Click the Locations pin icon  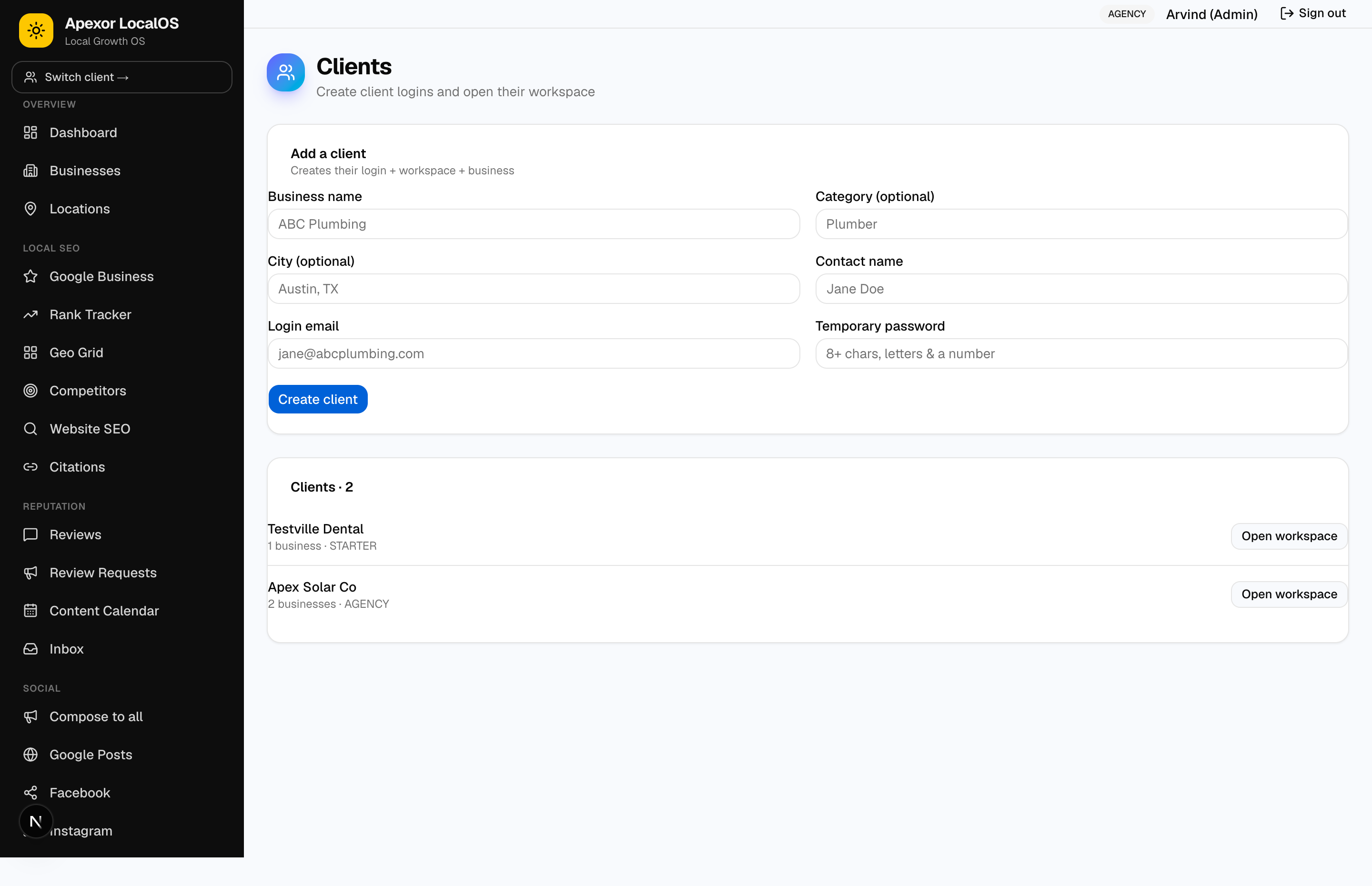click(x=30, y=209)
